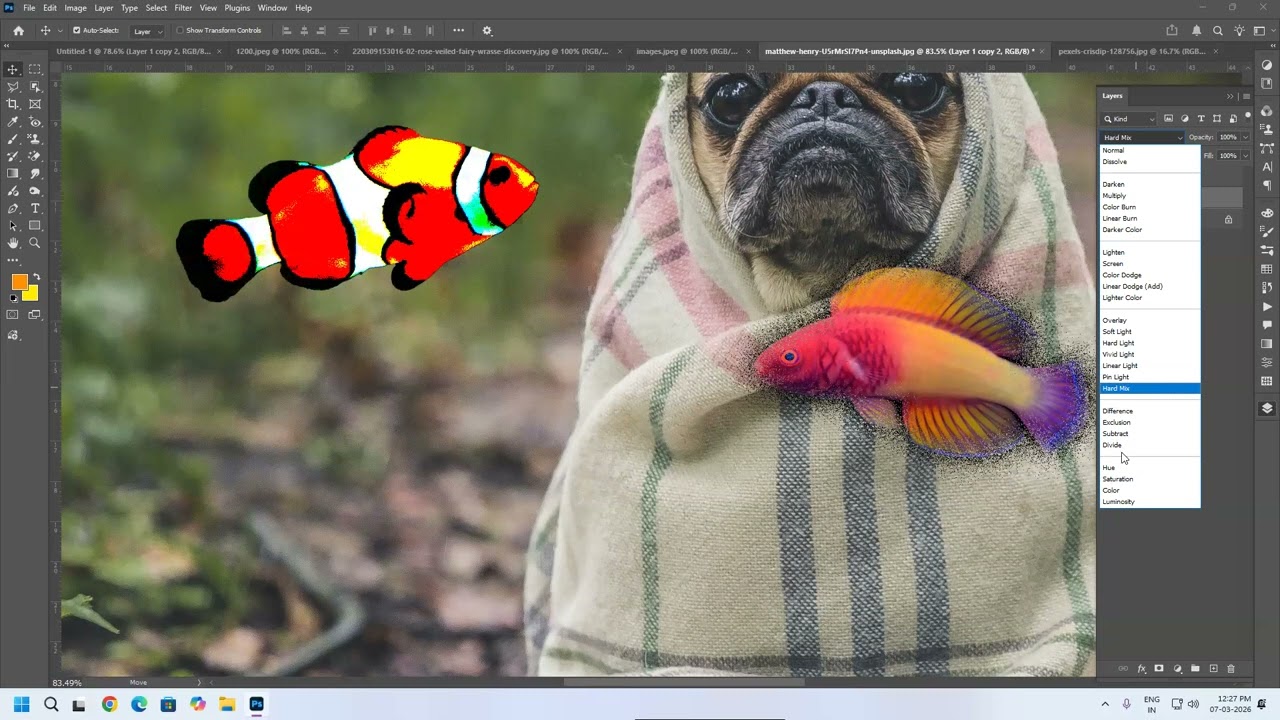Open the layer Kind filter dropdown

(x=1129, y=119)
